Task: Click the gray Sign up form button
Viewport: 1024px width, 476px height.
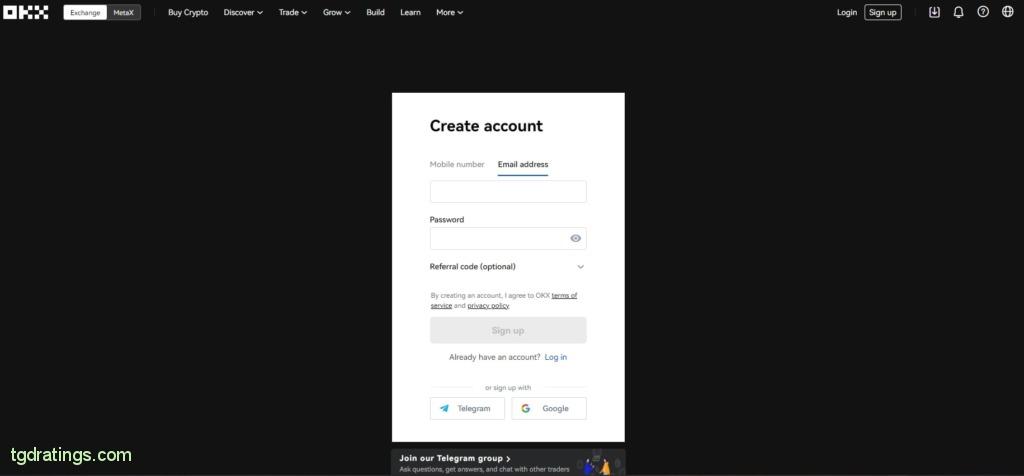Action: click(x=507, y=330)
